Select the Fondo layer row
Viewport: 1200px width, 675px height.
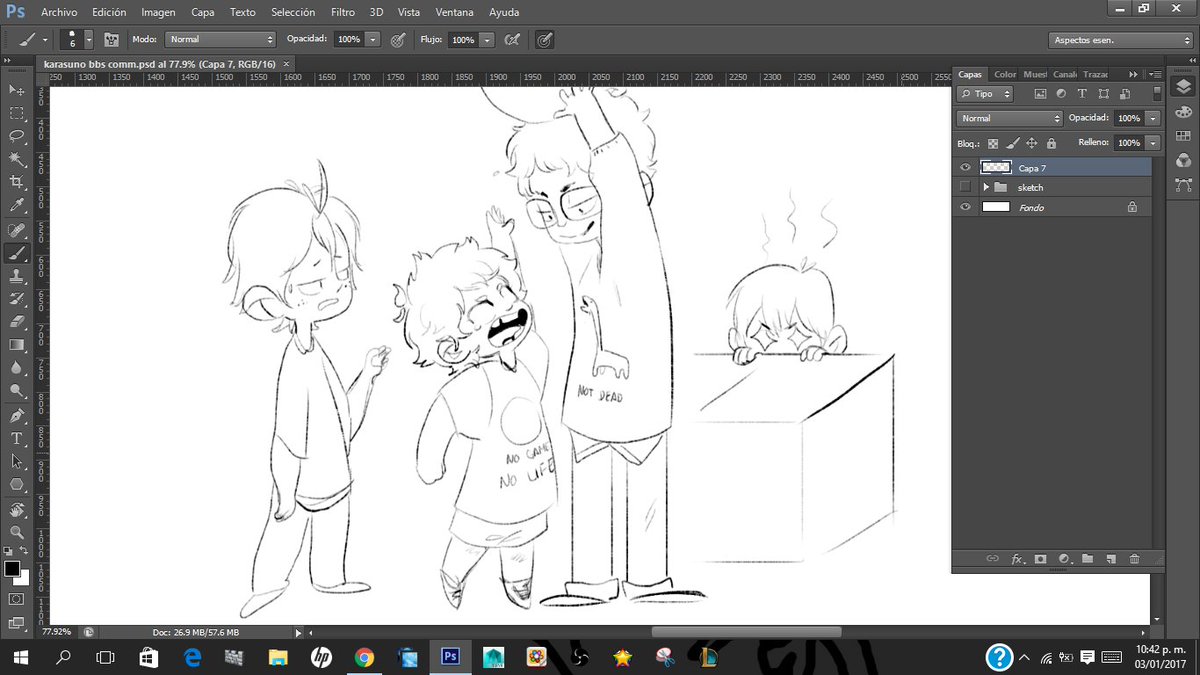point(1052,207)
